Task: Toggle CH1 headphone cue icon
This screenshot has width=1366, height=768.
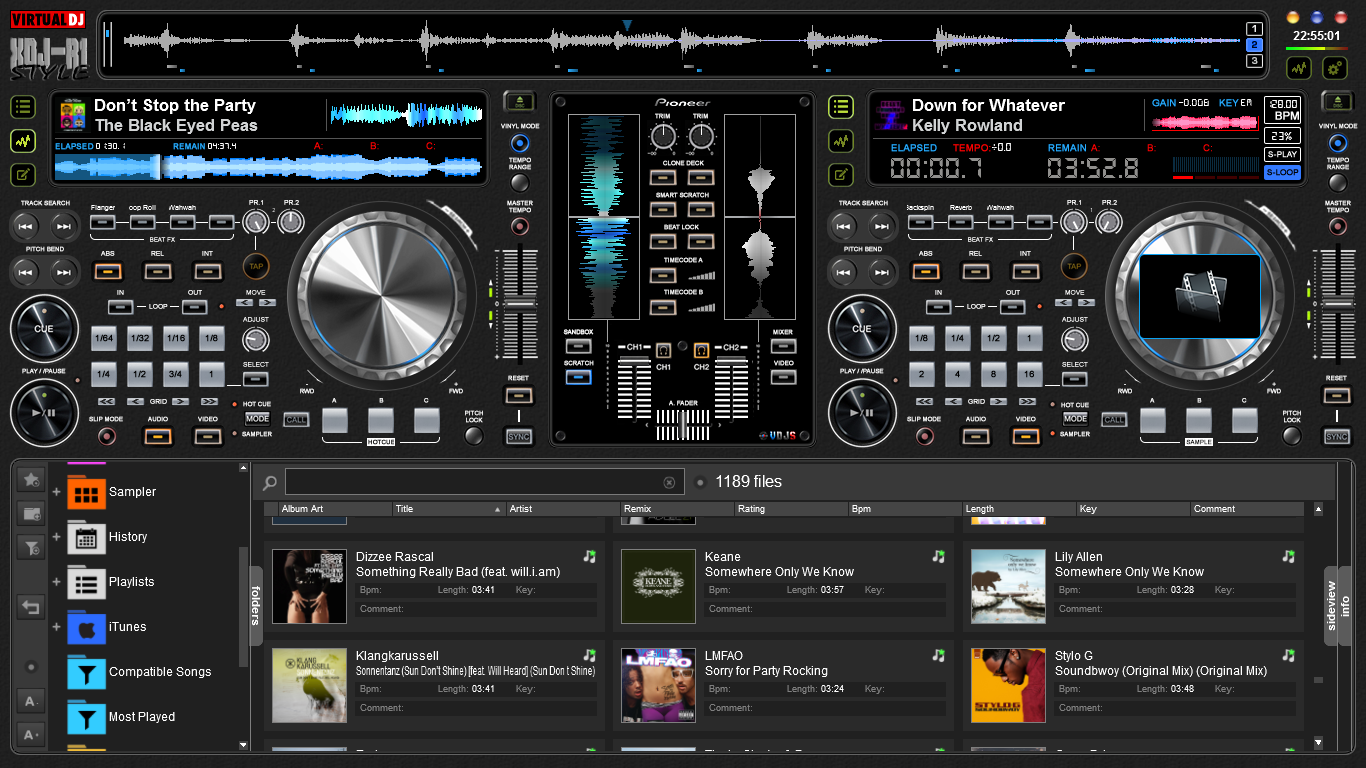Action: click(663, 351)
